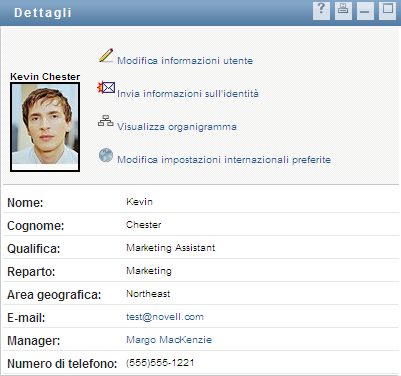Open Modifica informazioni utente link
The image size is (401, 376).
(x=185, y=61)
